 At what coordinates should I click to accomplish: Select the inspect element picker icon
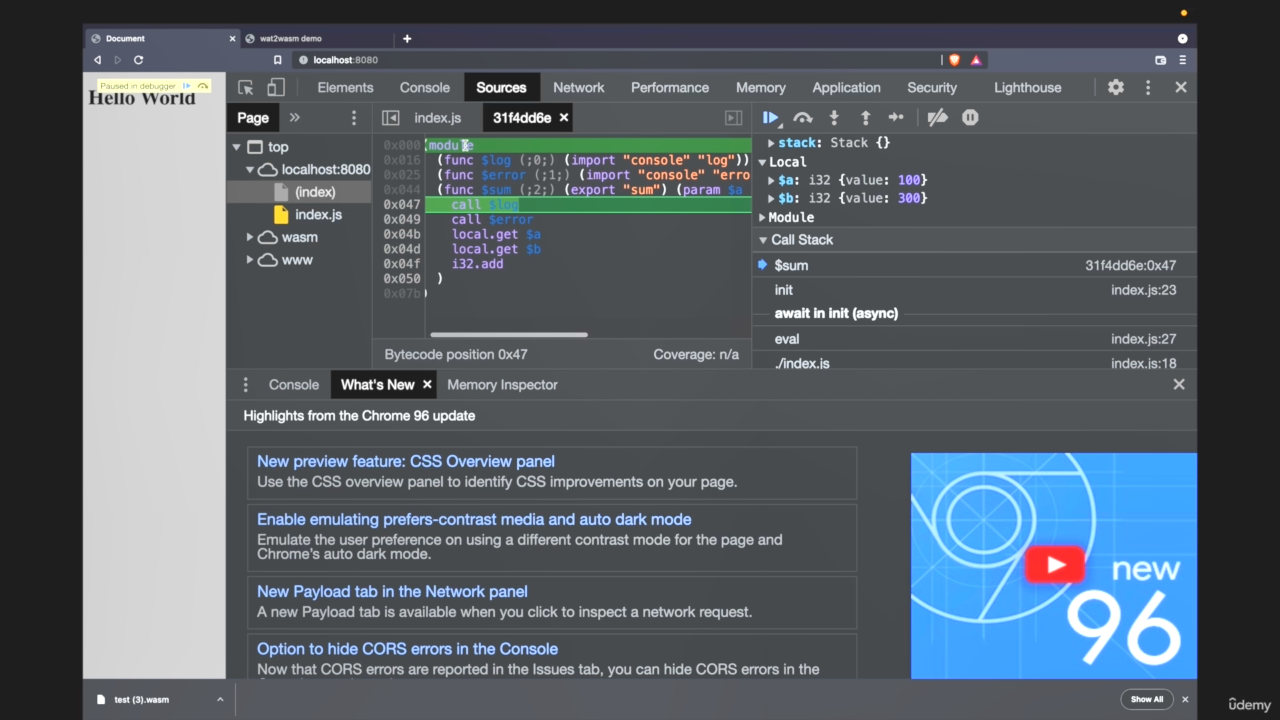246,88
